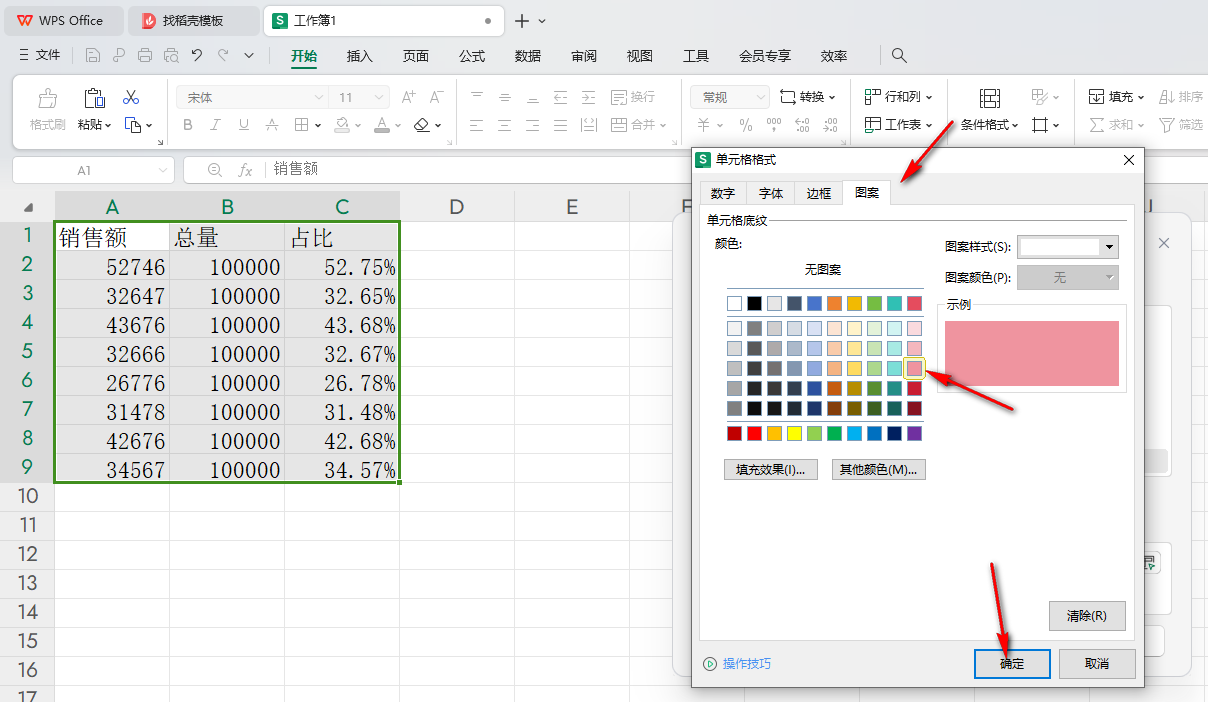This screenshot has width=1208, height=702.
Task: Click the Eraser clear icon
Action: pos(422,125)
